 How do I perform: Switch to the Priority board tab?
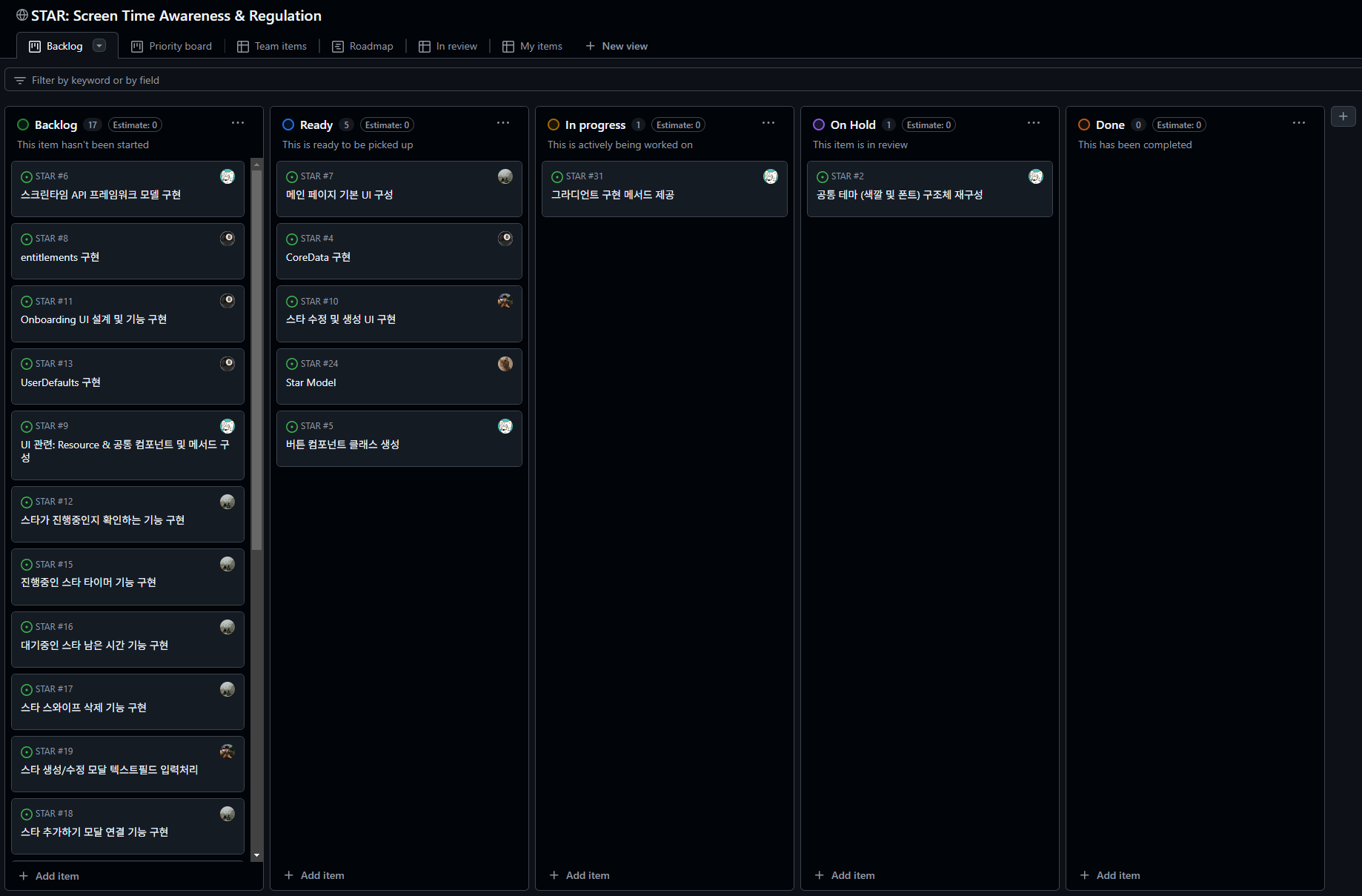coord(171,46)
